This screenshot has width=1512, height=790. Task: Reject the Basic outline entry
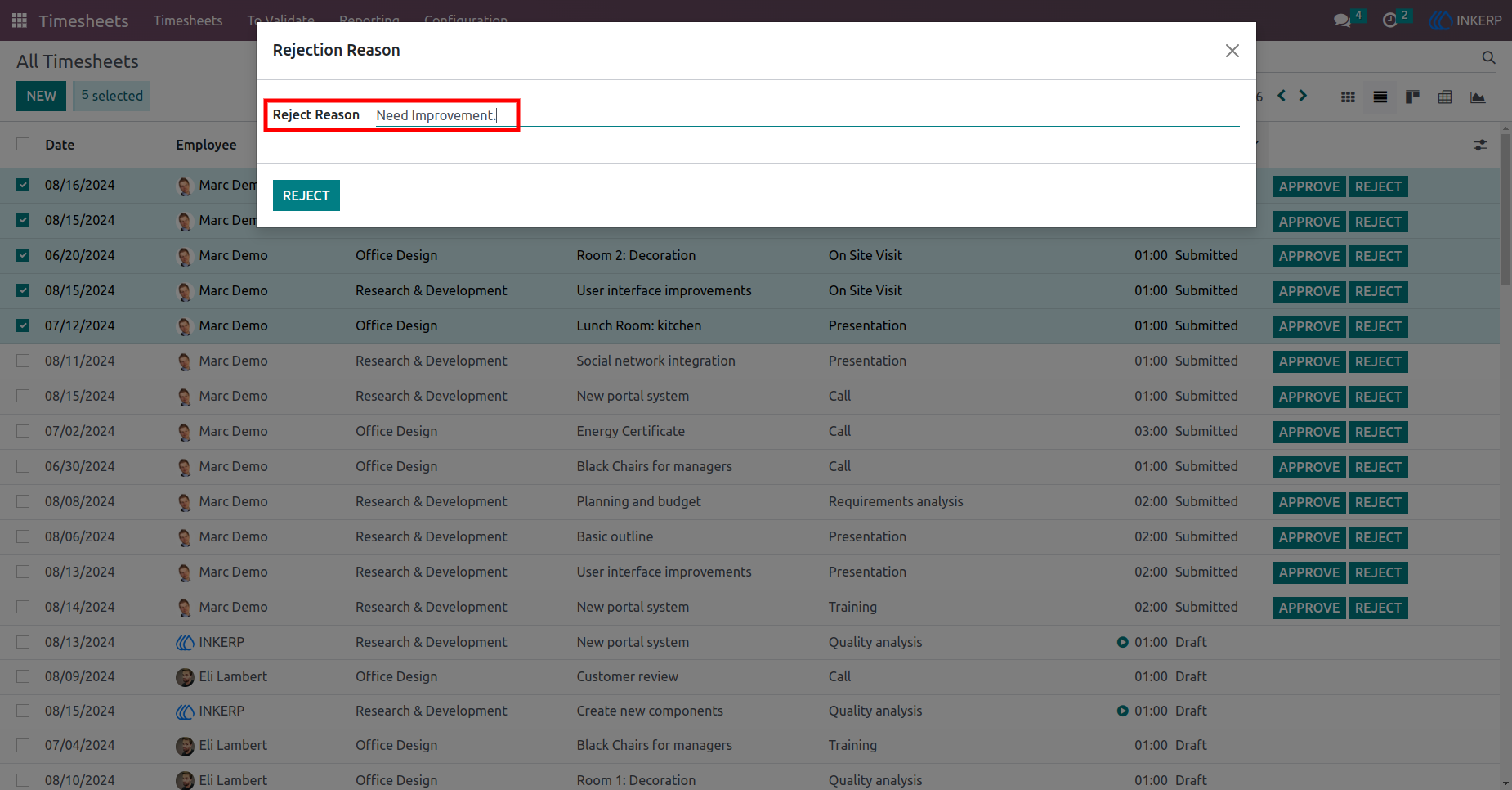1378,537
